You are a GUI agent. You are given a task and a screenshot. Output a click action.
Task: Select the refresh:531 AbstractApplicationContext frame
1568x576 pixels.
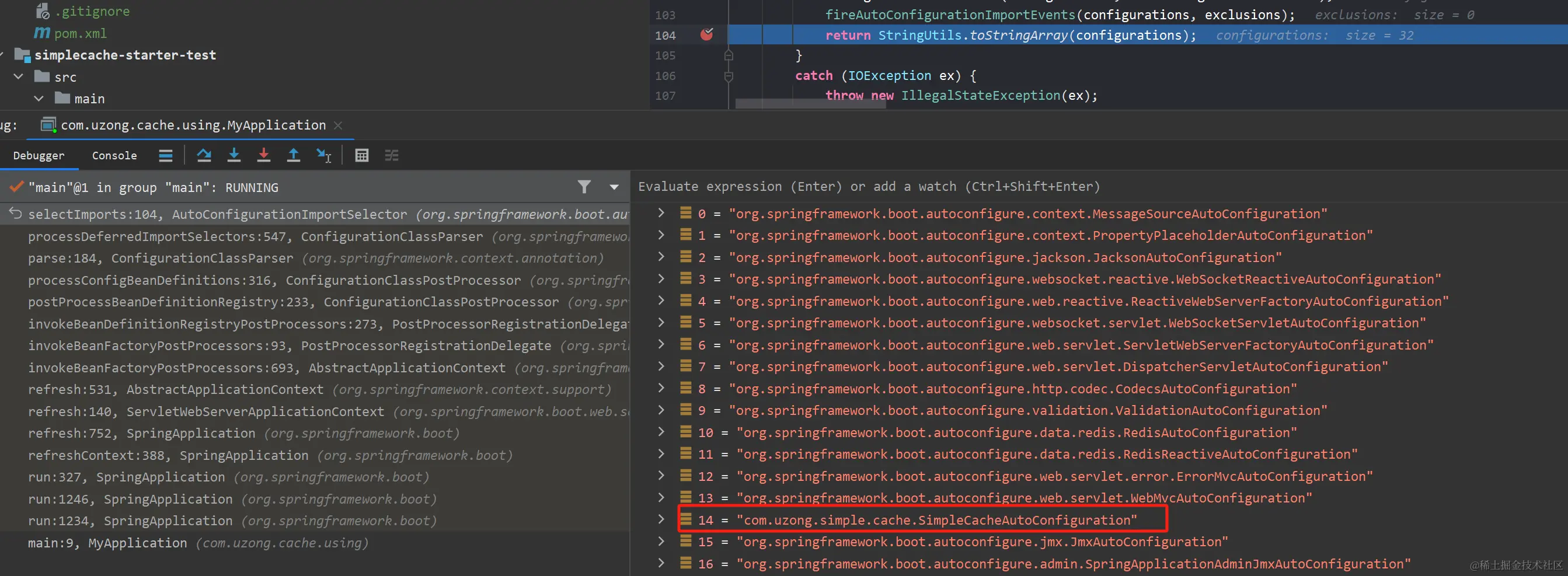point(315,389)
